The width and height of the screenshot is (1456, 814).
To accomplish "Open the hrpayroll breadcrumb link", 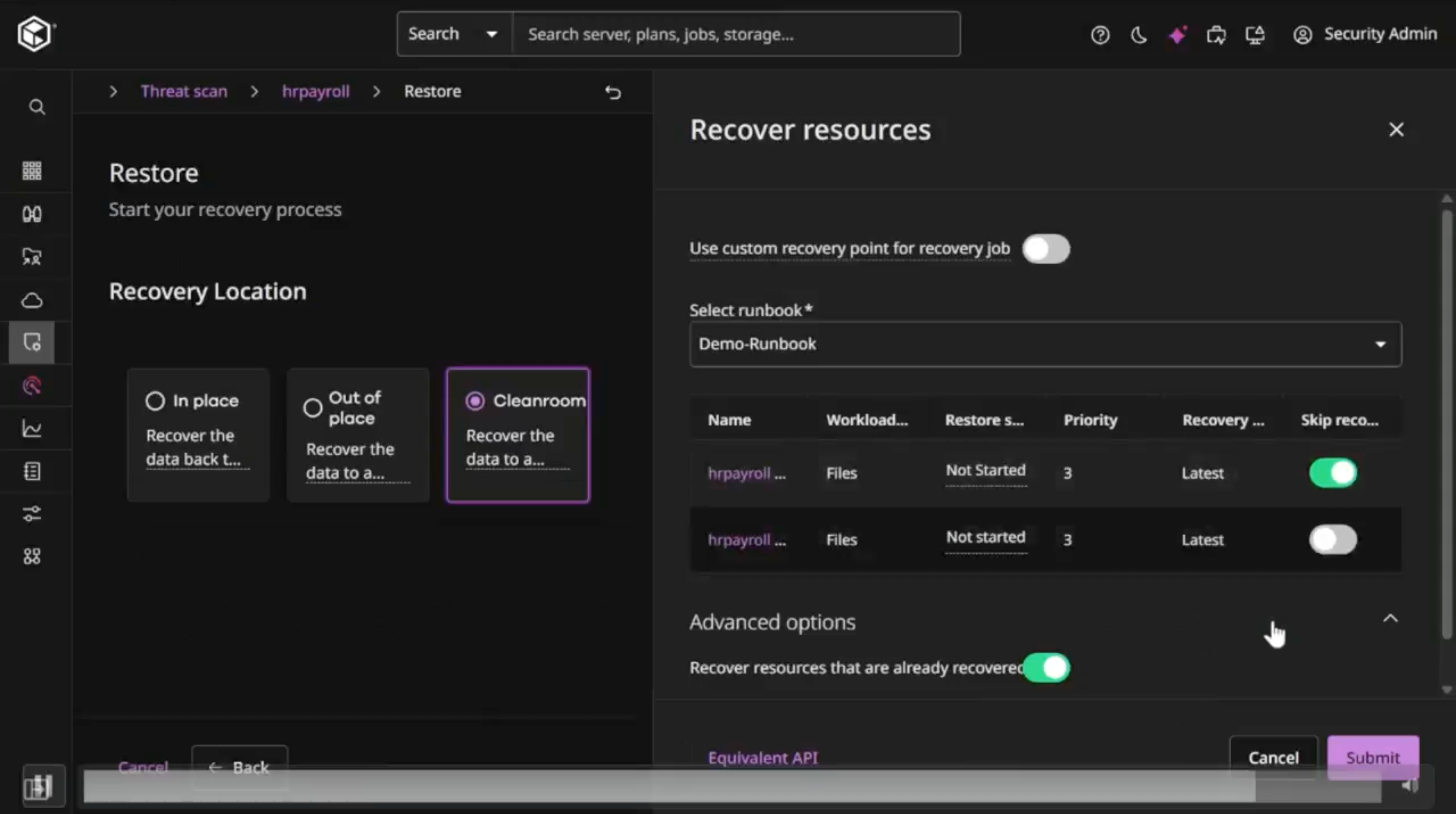I will 315,91.
